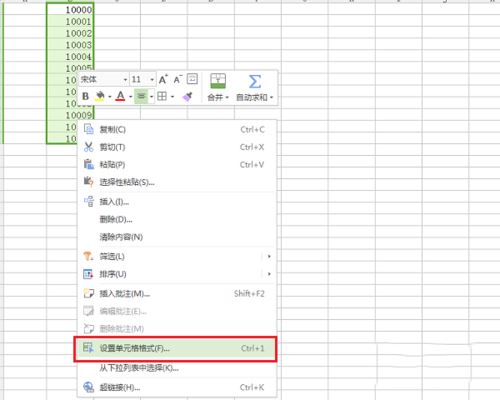Choose 粘贴(P) paste from context menu
500x400 pixels.
(x=177, y=165)
